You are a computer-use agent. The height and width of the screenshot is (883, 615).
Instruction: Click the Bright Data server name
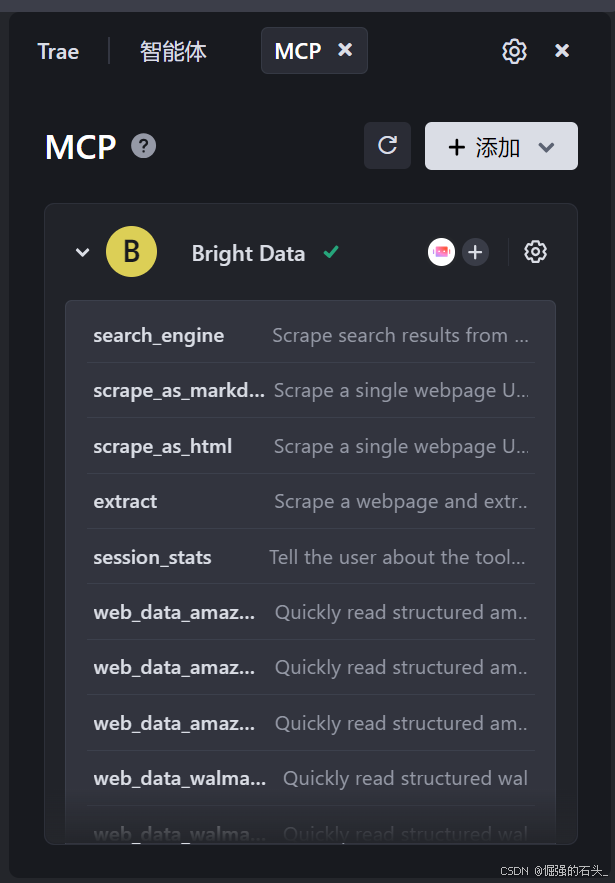[248, 253]
